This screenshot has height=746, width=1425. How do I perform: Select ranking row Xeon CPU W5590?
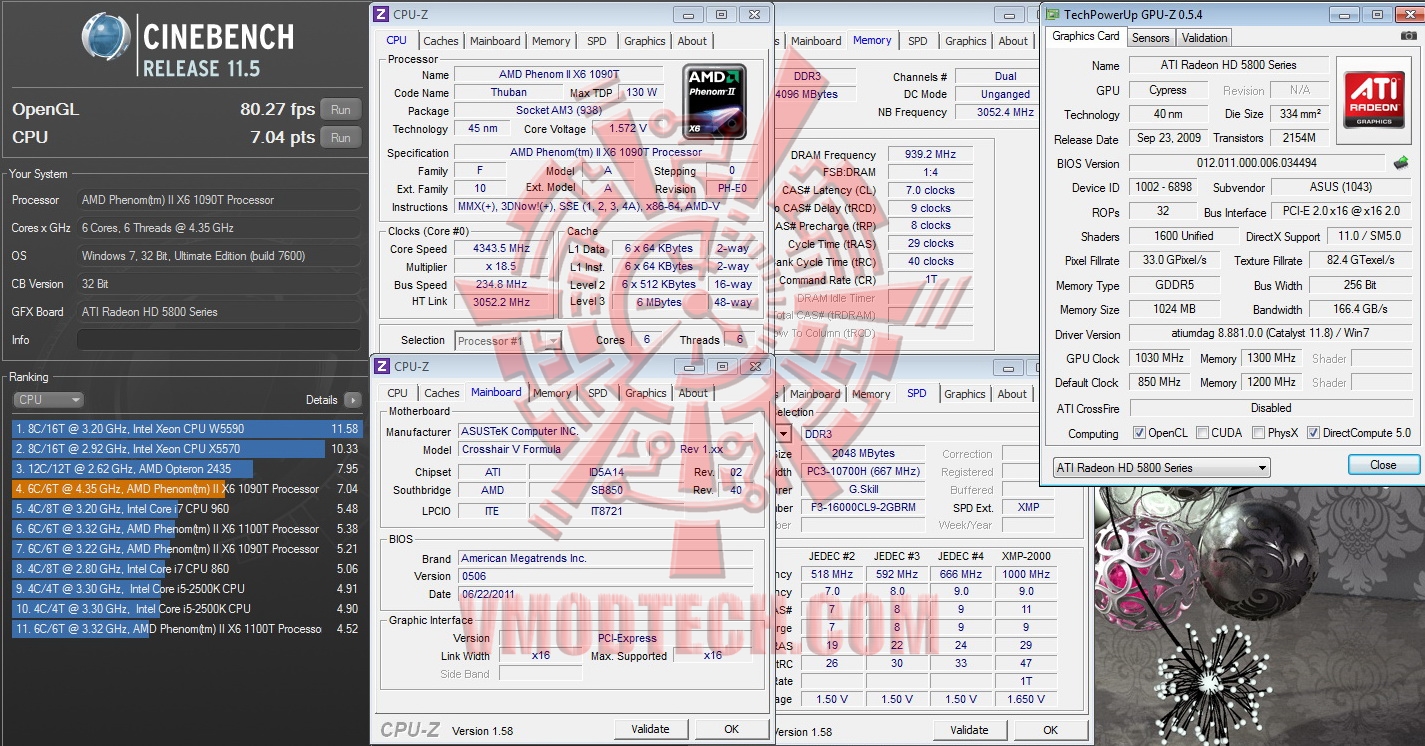[187, 429]
